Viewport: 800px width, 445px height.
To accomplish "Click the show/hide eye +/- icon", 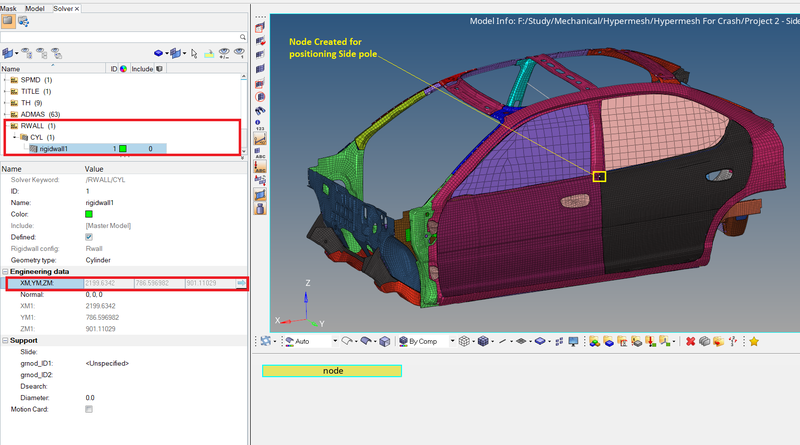I will [224, 52].
